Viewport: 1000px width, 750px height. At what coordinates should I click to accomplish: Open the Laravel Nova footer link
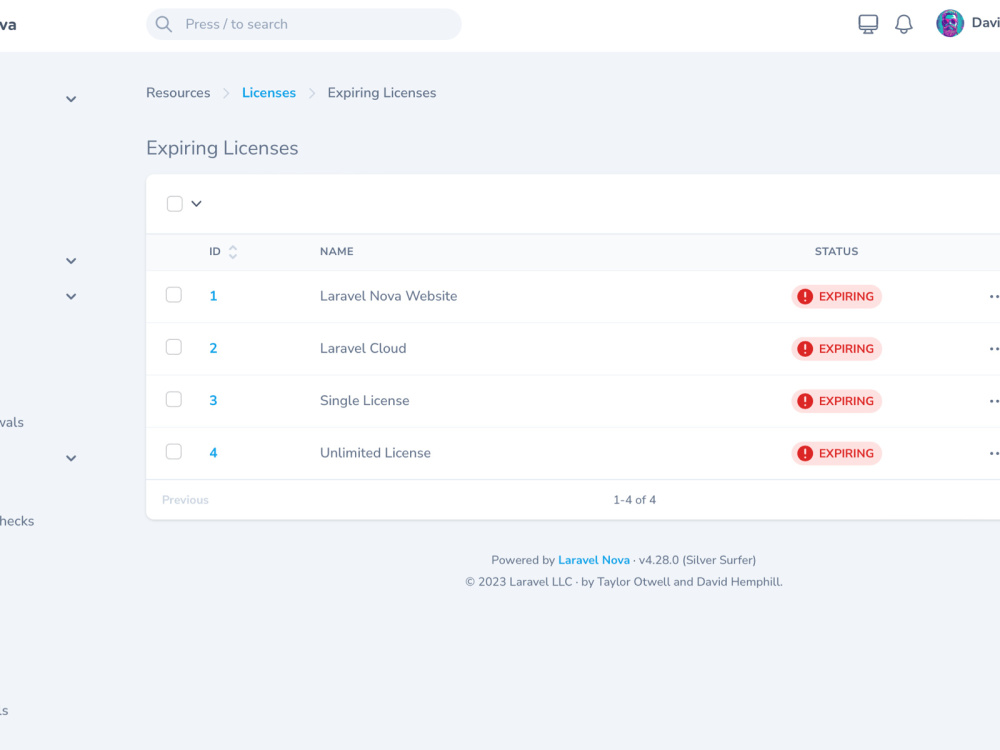(594, 560)
